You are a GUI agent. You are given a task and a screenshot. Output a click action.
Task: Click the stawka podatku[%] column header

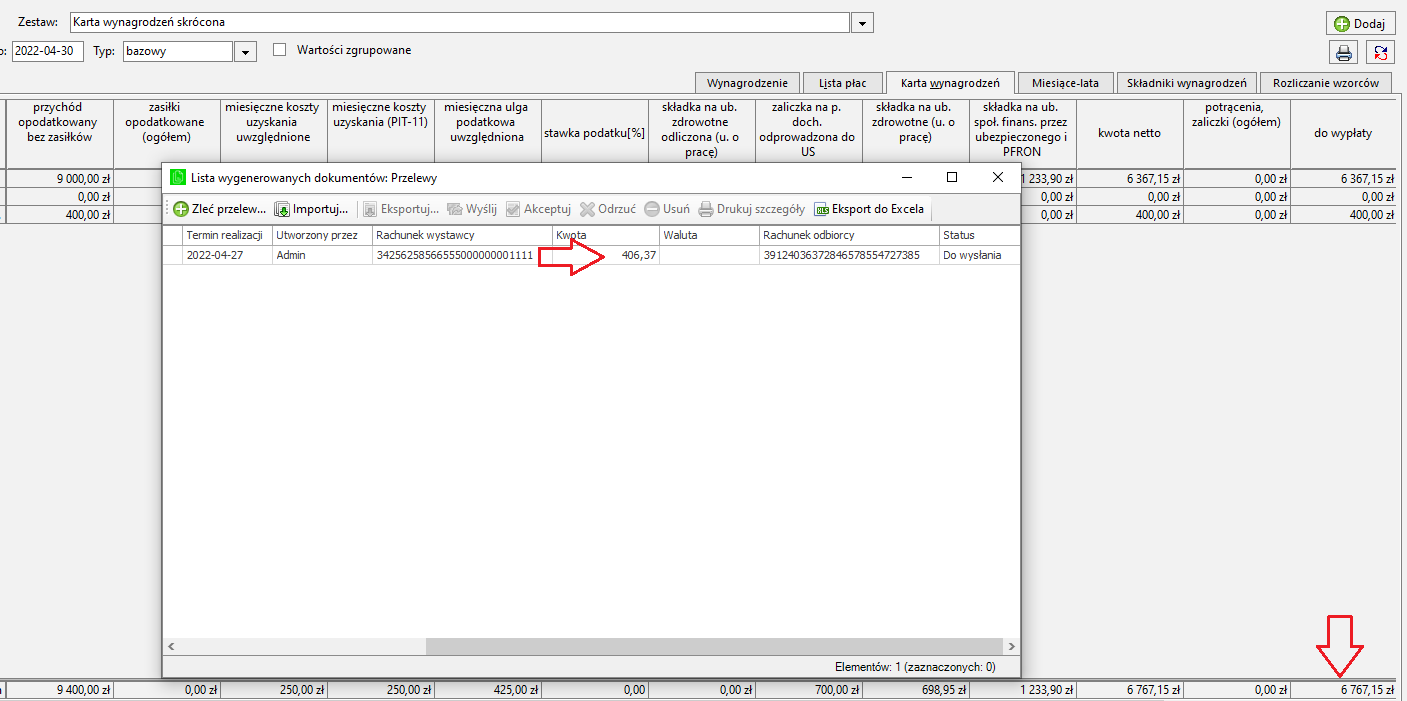(x=594, y=132)
